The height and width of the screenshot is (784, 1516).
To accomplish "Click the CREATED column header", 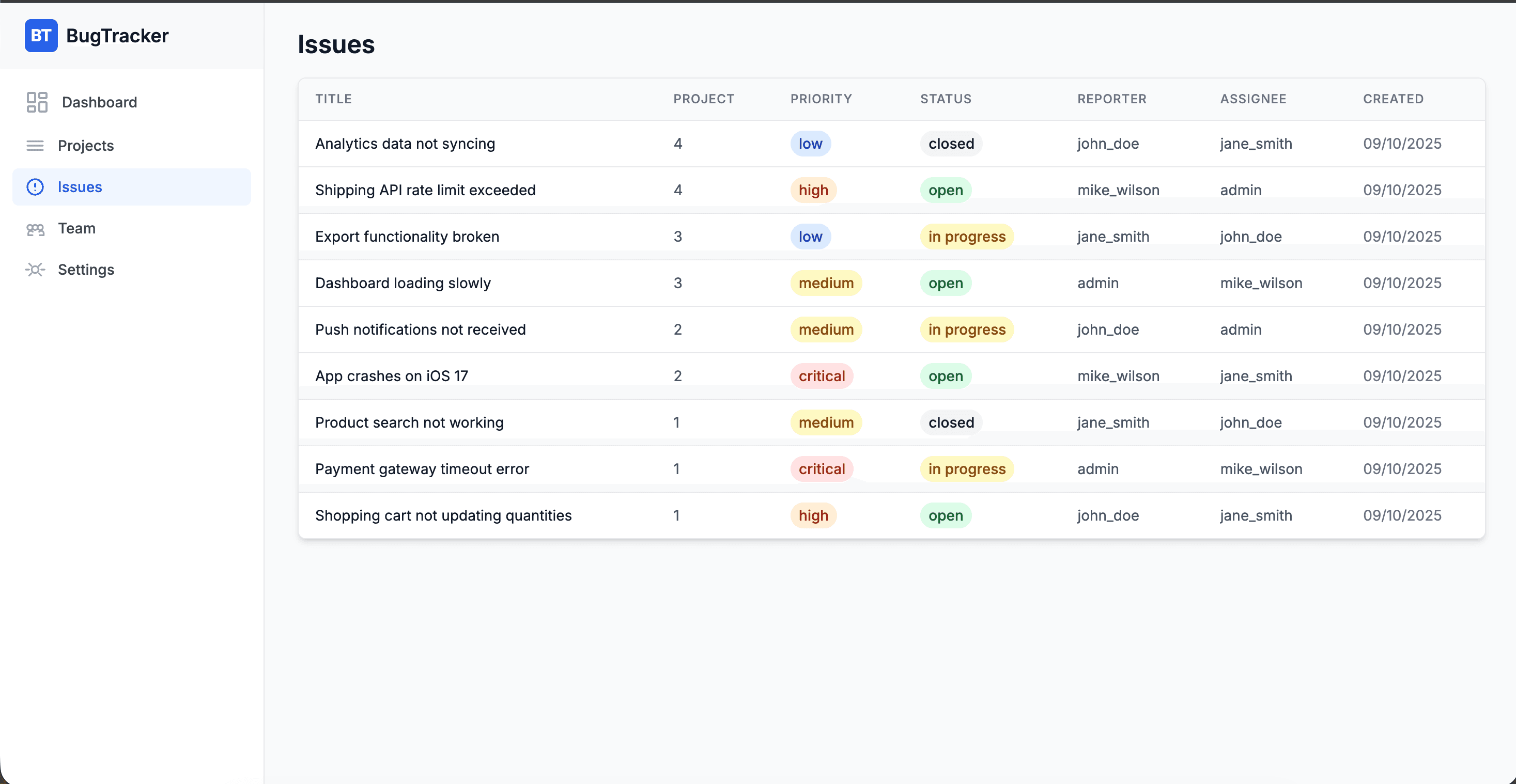I will (x=1393, y=99).
